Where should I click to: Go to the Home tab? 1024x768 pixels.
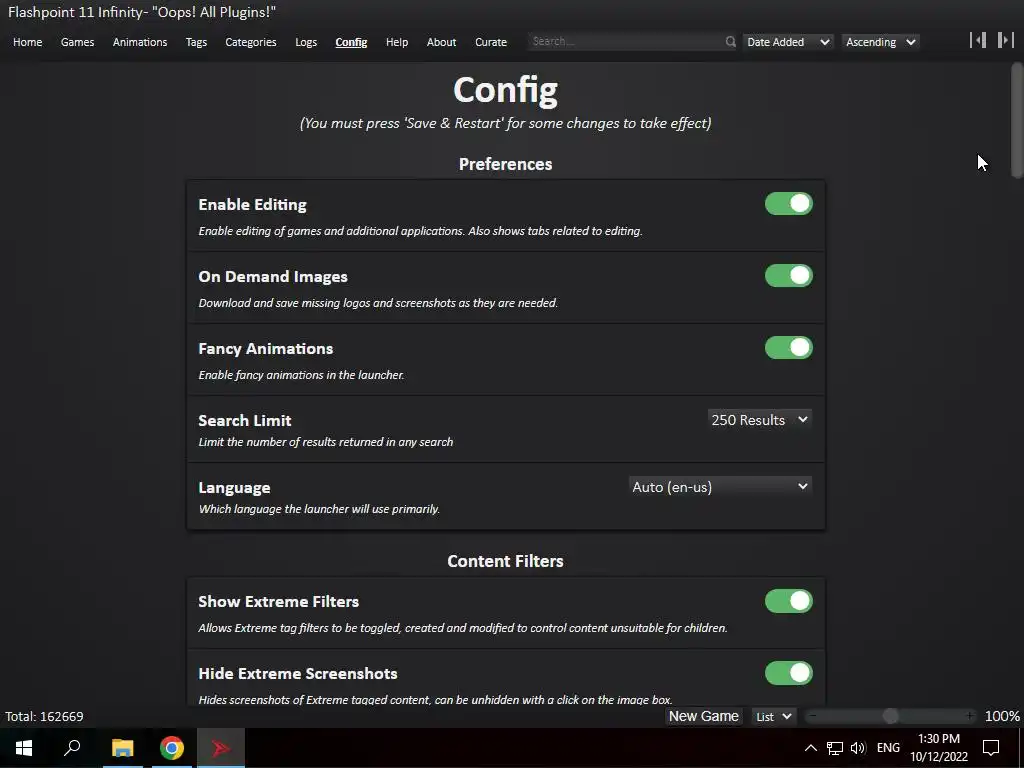(x=27, y=42)
